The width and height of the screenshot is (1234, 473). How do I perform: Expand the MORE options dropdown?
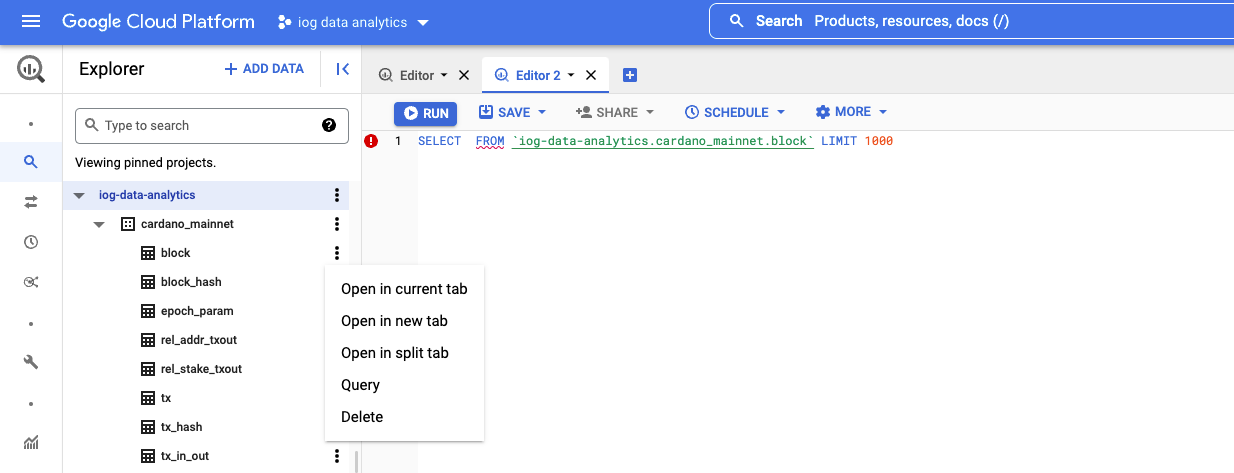pyautogui.click(x=883, y=113)
